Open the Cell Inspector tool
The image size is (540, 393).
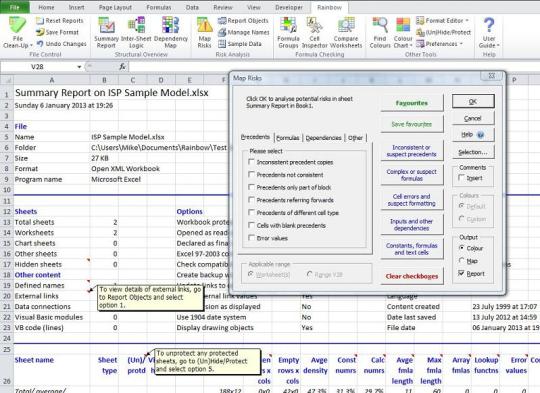314,33
